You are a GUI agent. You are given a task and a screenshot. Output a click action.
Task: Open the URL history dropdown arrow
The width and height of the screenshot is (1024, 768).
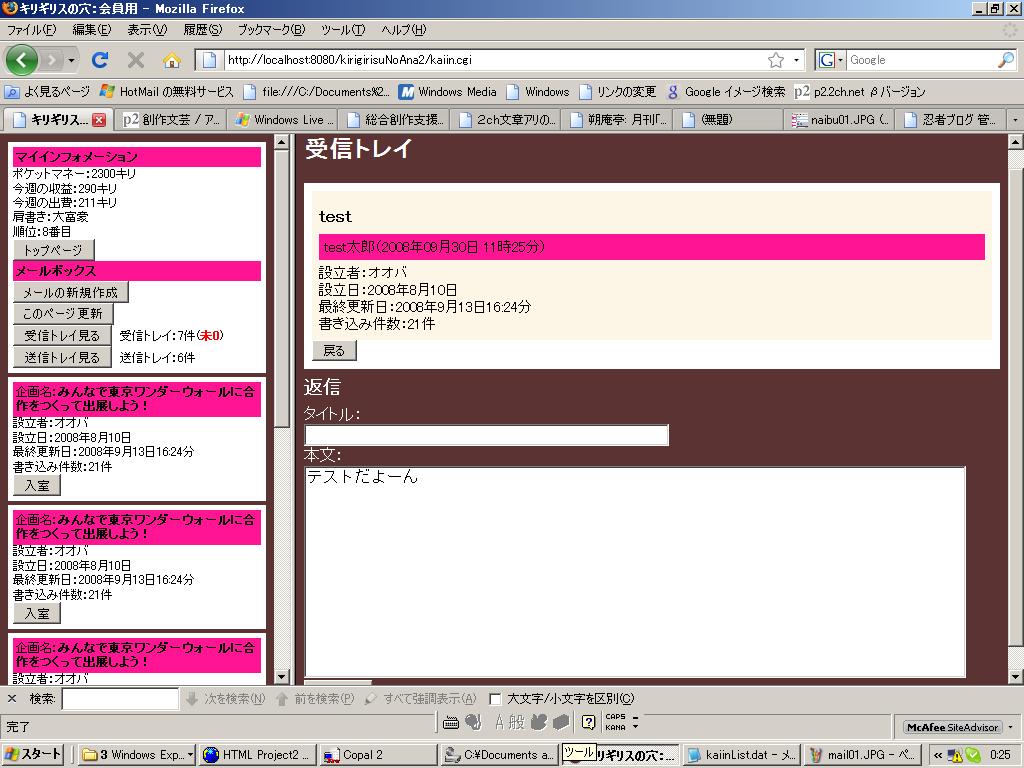click(x=796, y=60)
